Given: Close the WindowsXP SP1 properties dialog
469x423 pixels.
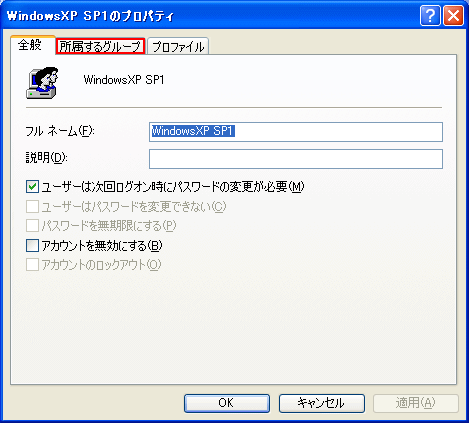Looking at the screenshot, I should (453, 16).
